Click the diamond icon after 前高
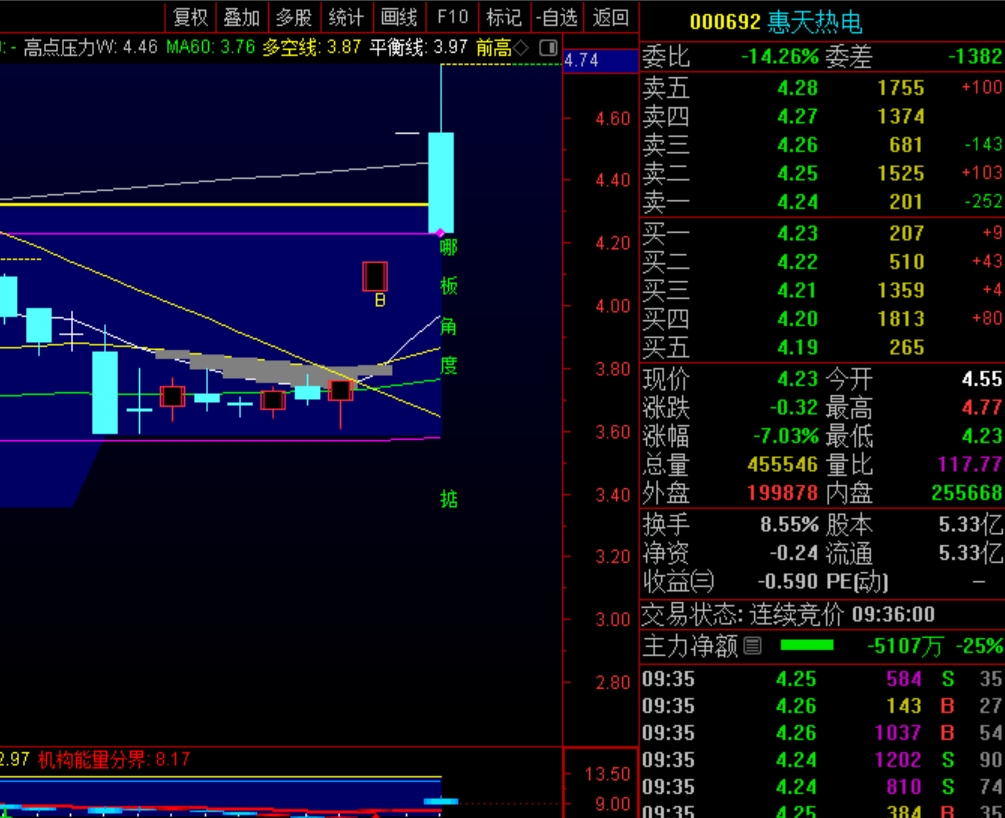1005x818 pixels. point(520,47)
